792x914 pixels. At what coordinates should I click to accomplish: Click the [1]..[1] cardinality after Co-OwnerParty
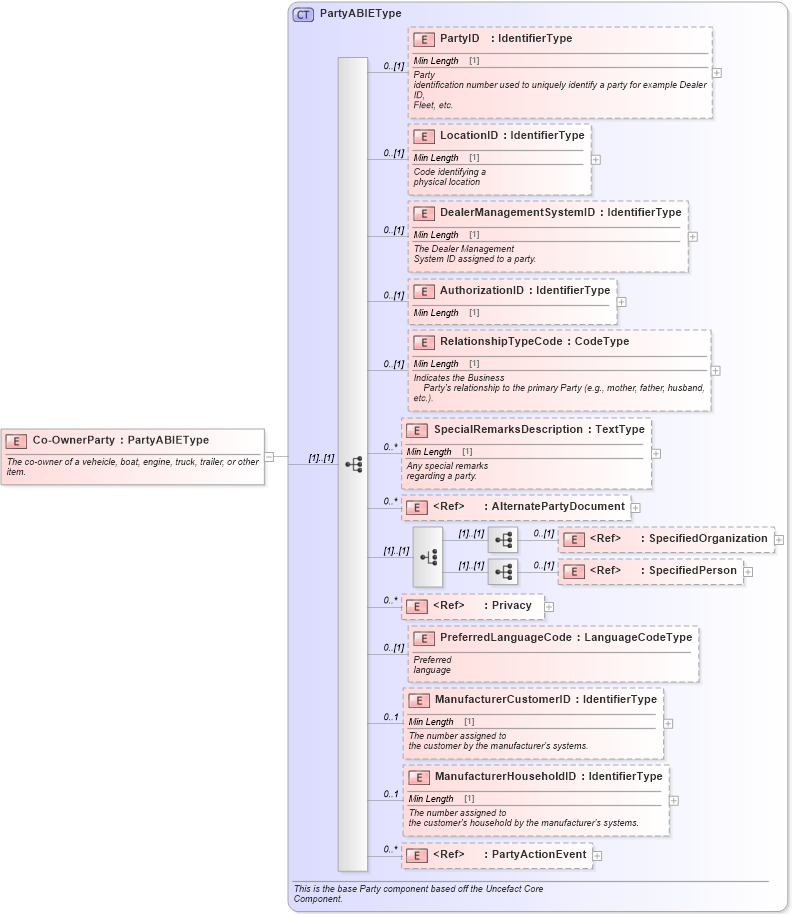(x=321, y=458)
